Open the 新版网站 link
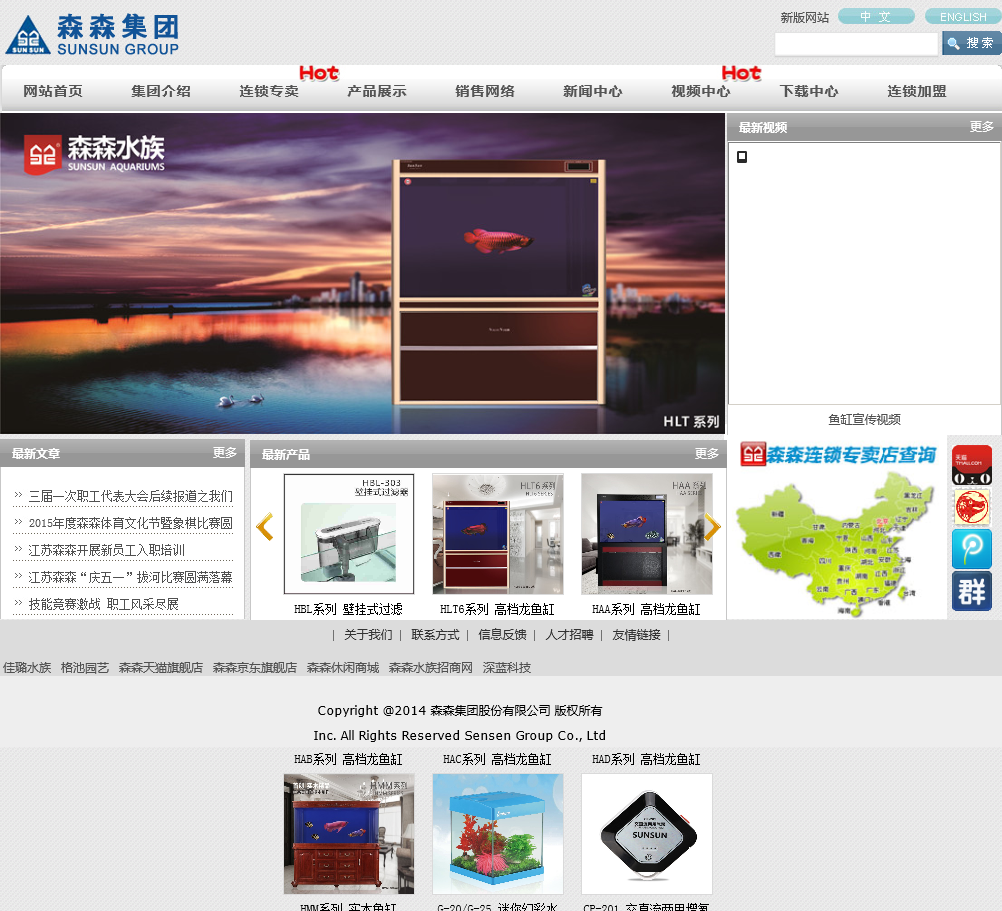 pyautogui.click(x=805, y=17)
